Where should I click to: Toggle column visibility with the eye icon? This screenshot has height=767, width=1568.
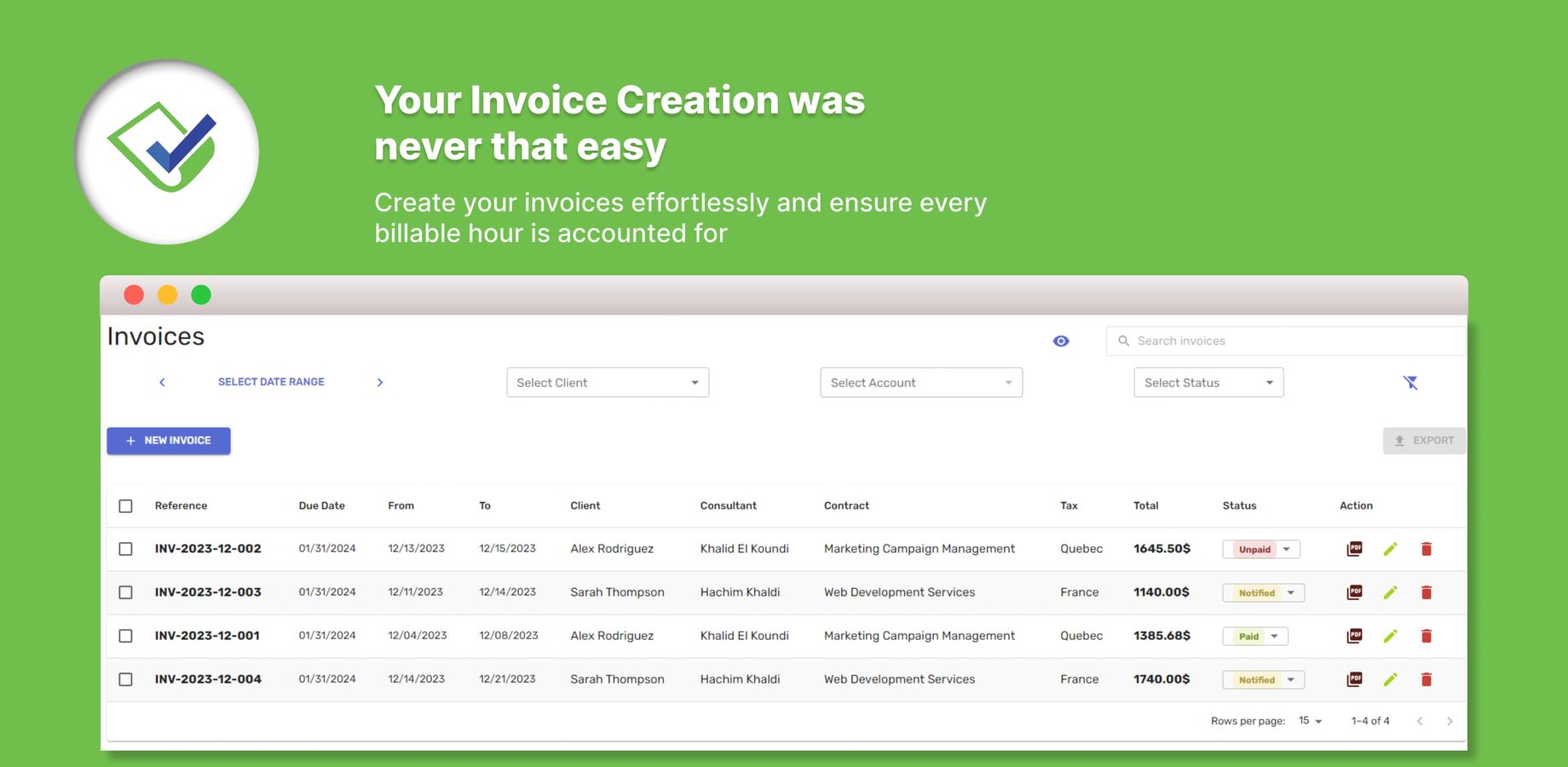click(1061, 341)
